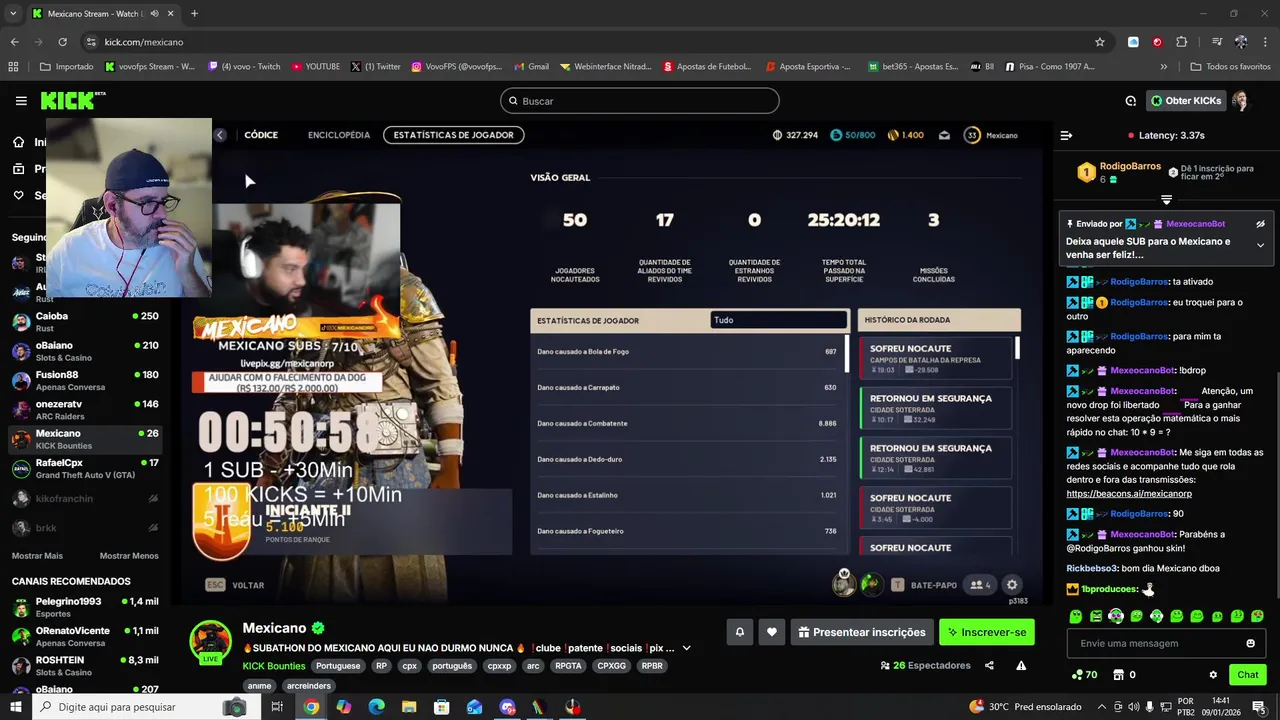
Task: Open the oBaiano channel with 210 viewers
Action: pyautogui.click(x=85, y=351)
